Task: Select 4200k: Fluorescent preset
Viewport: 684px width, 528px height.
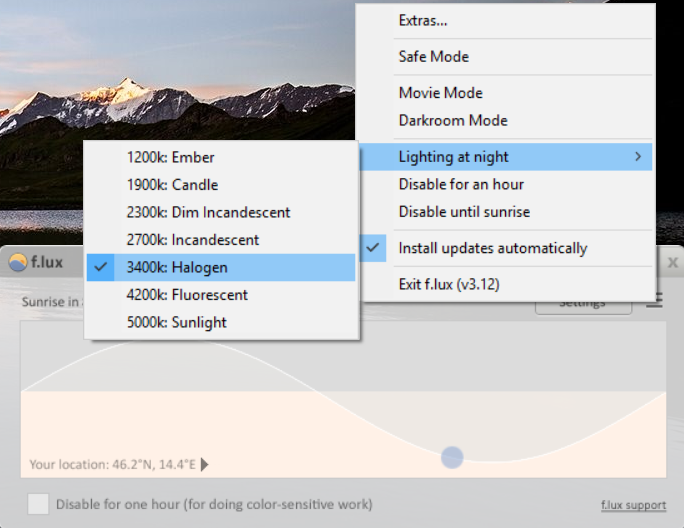Action: [x=221, y=295]
